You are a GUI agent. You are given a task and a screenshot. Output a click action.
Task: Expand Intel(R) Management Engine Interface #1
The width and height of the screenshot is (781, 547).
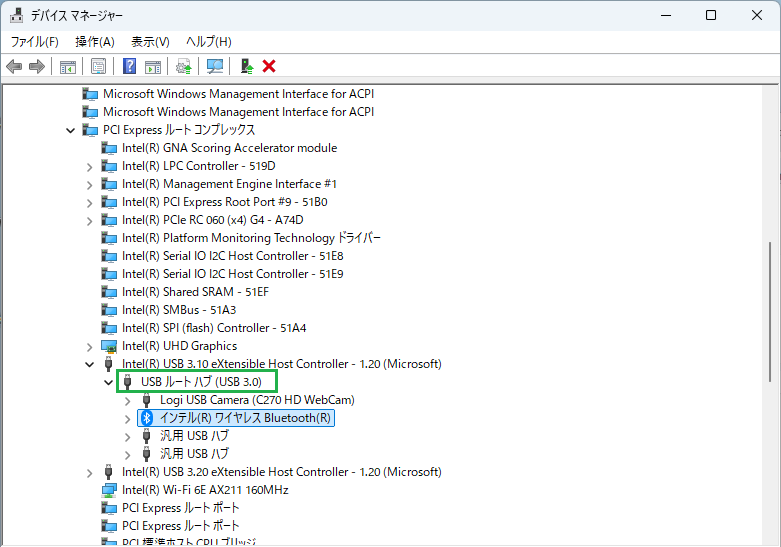(90, 185)
